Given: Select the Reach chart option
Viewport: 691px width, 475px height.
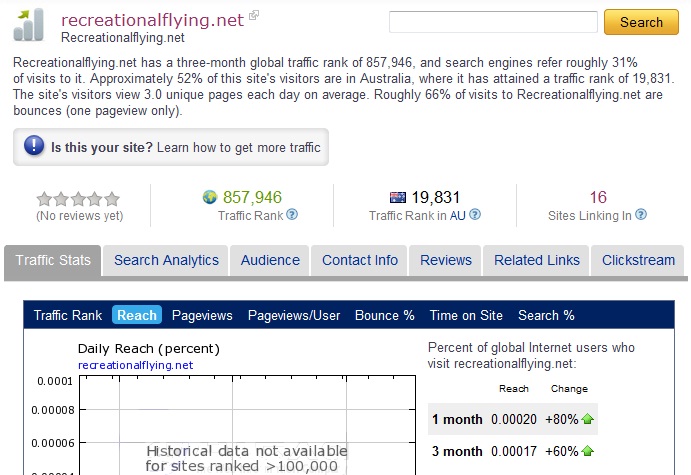Looking at the screenshot, I should click(x=137, y=315).
